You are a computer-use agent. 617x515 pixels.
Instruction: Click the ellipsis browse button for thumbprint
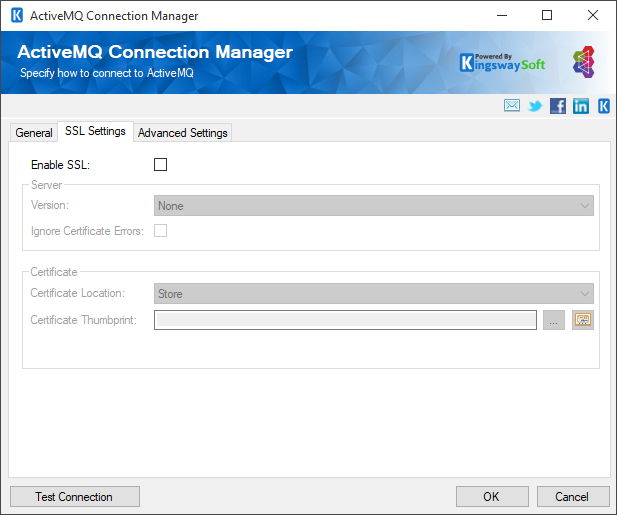(554, 320)
